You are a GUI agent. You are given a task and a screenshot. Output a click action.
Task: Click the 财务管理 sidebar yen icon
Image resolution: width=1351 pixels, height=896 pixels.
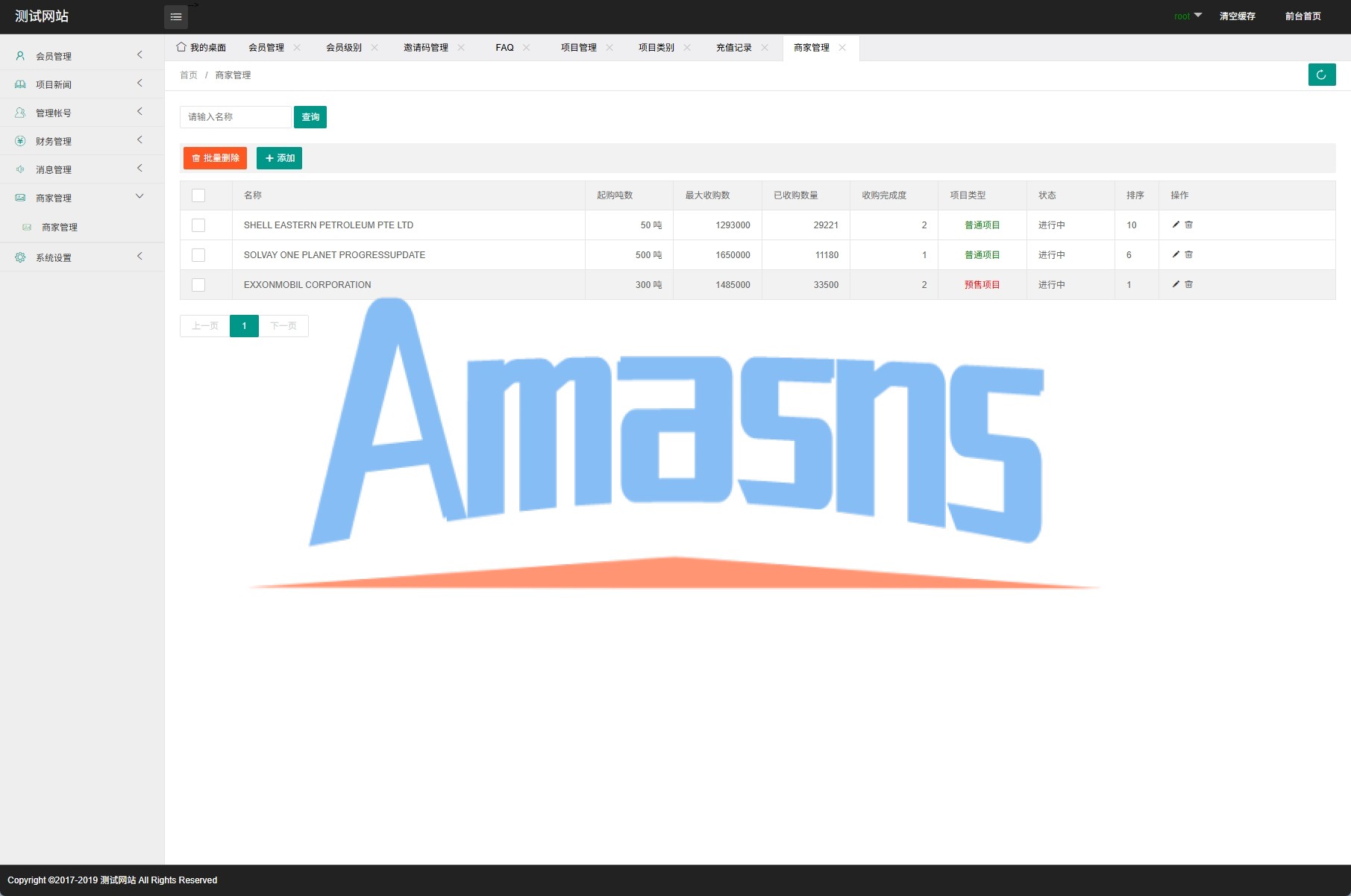pyautogui.click(x=20, y=141)
